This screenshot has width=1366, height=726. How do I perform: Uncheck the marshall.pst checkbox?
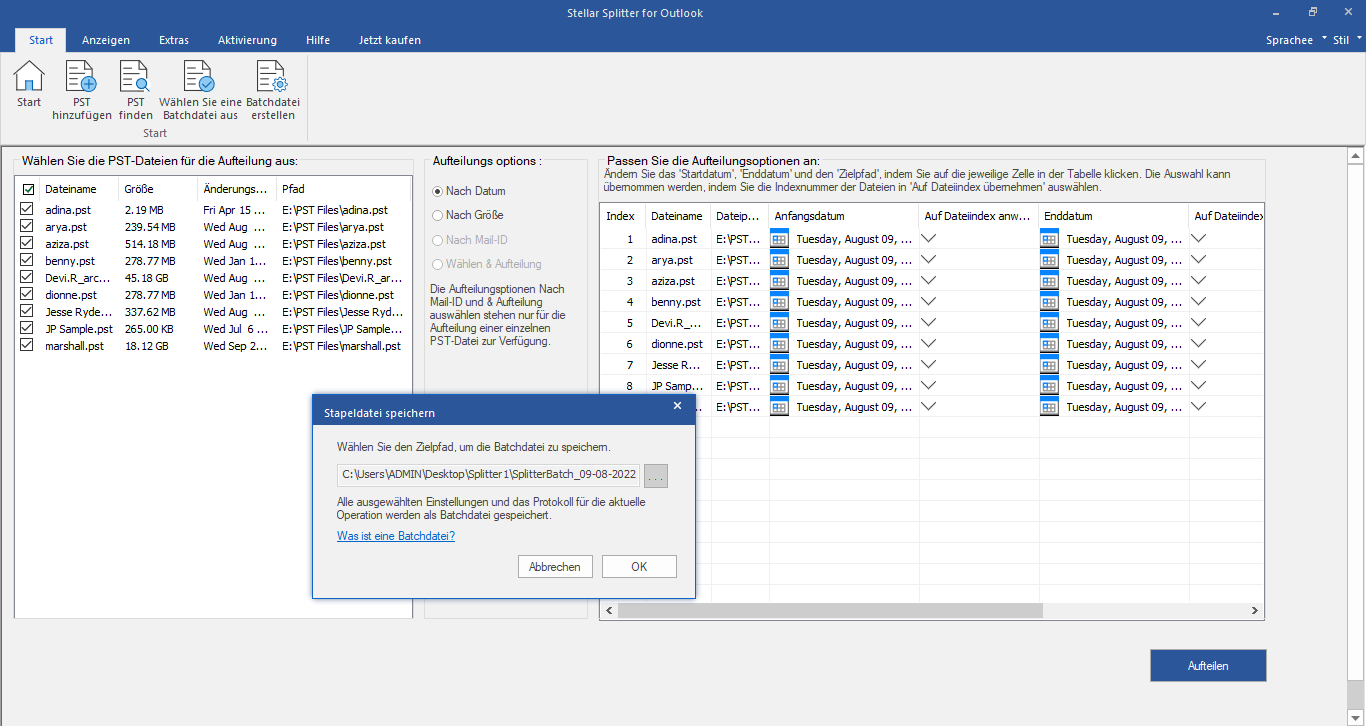coord(28,346)
